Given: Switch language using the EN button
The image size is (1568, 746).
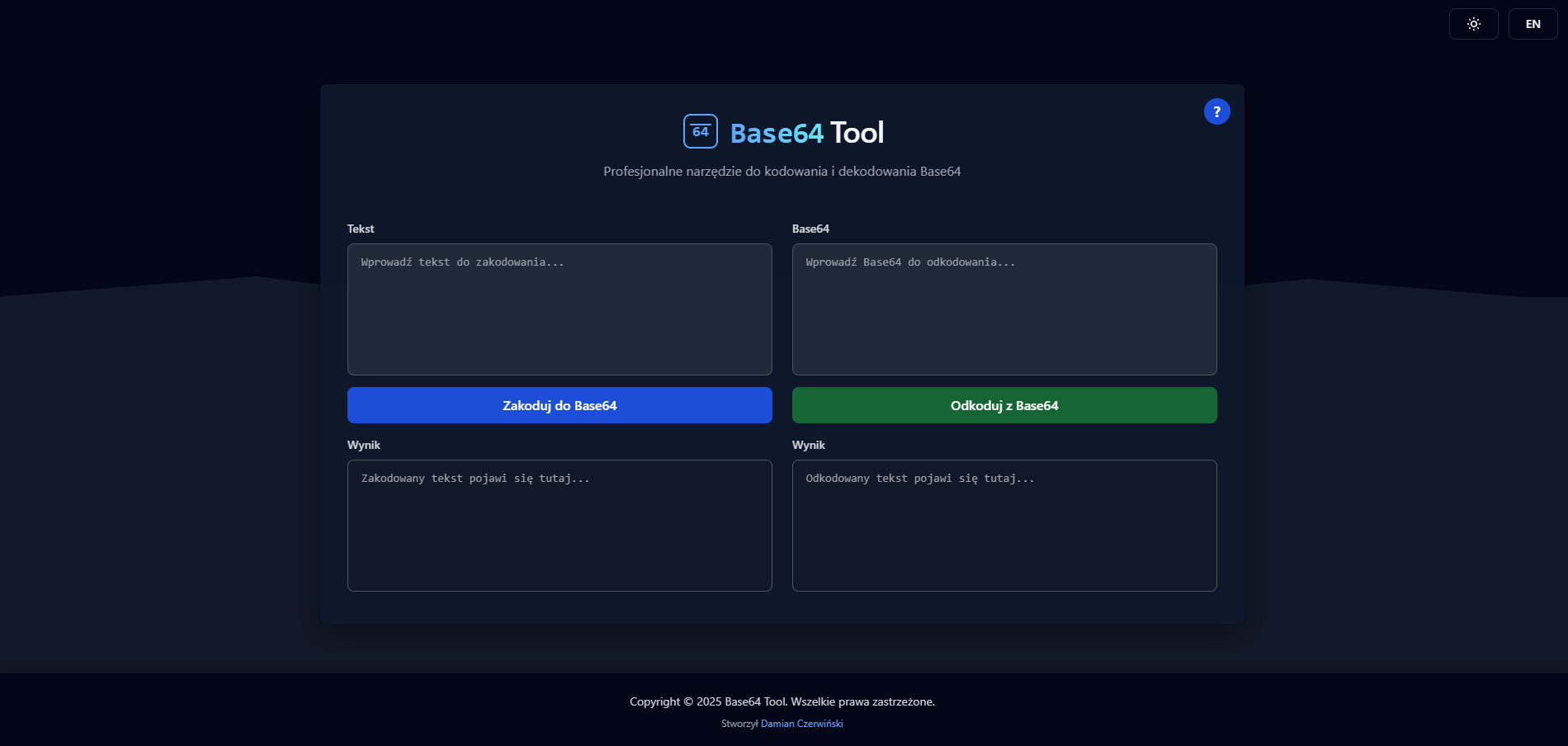Looking at the screenshot, I should (1533, 24).
